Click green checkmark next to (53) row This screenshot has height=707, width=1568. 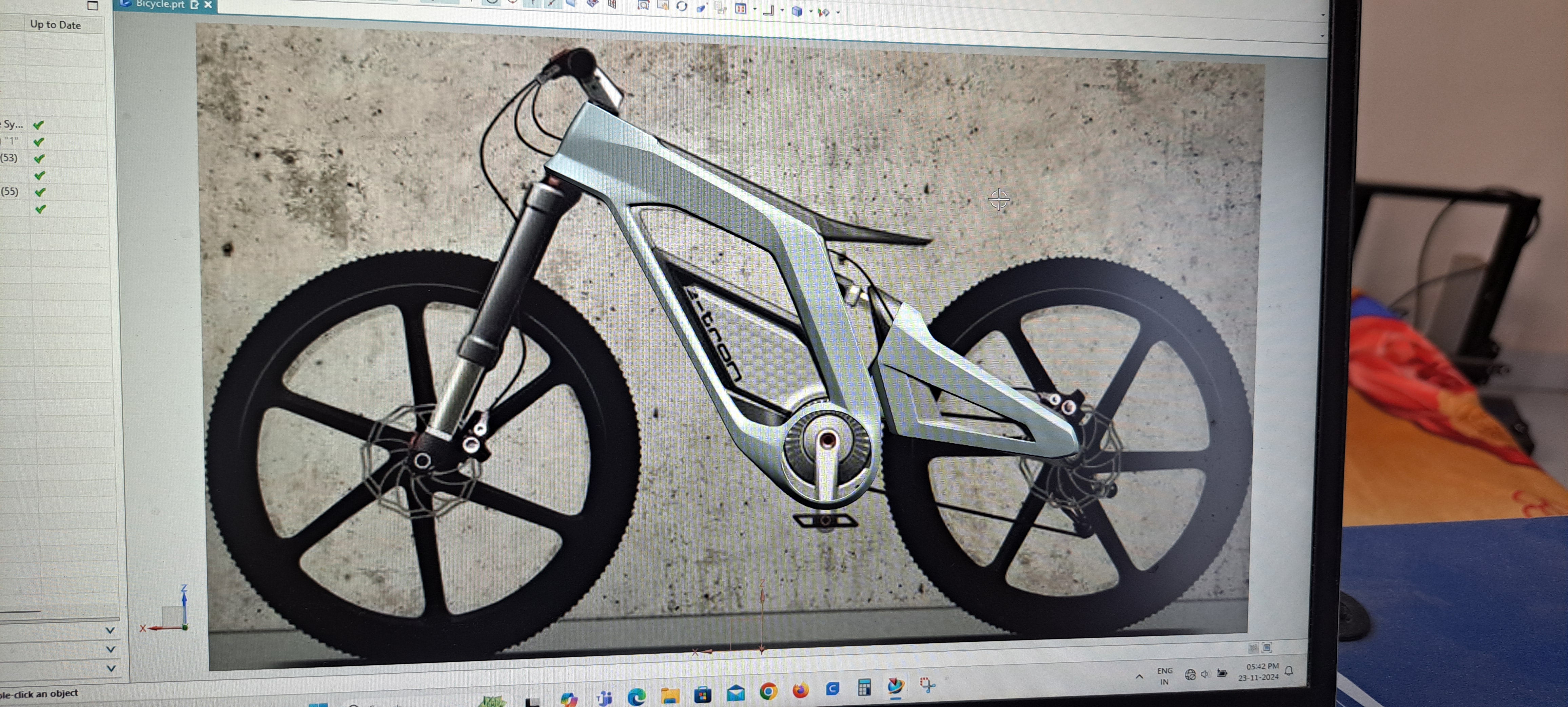[39, 158]
